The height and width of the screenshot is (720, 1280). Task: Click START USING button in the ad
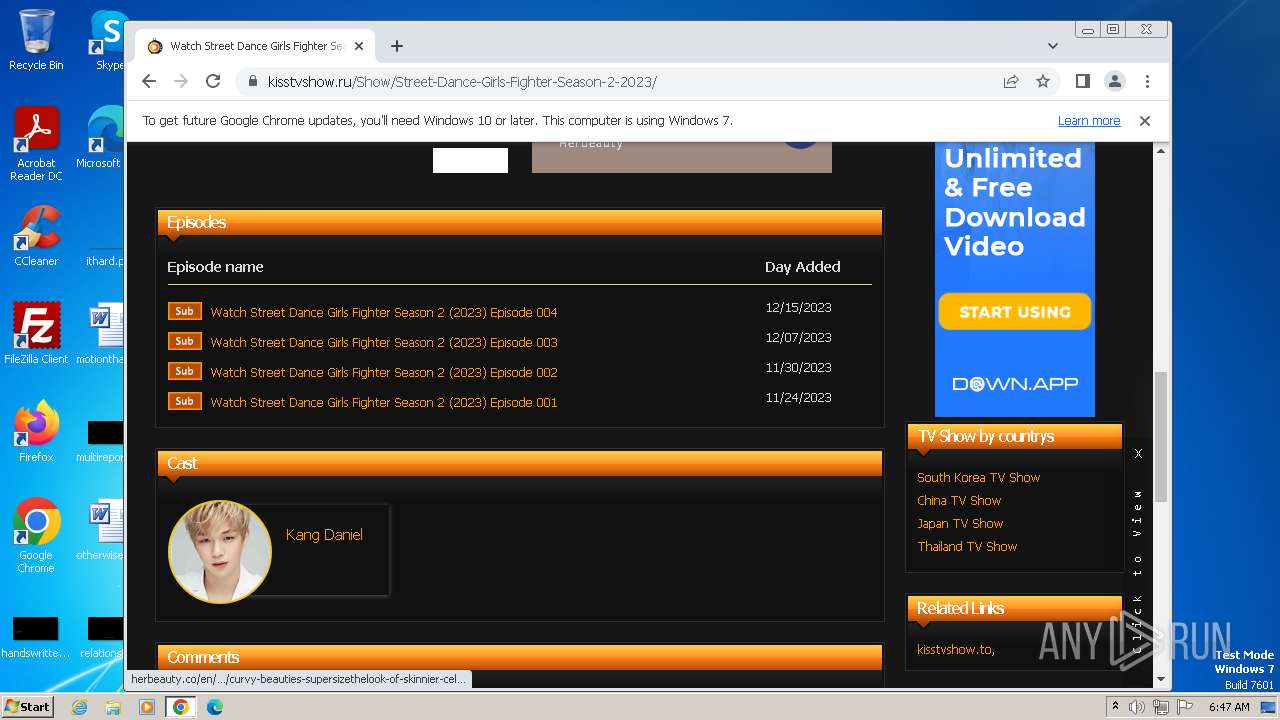(1015, 312)
